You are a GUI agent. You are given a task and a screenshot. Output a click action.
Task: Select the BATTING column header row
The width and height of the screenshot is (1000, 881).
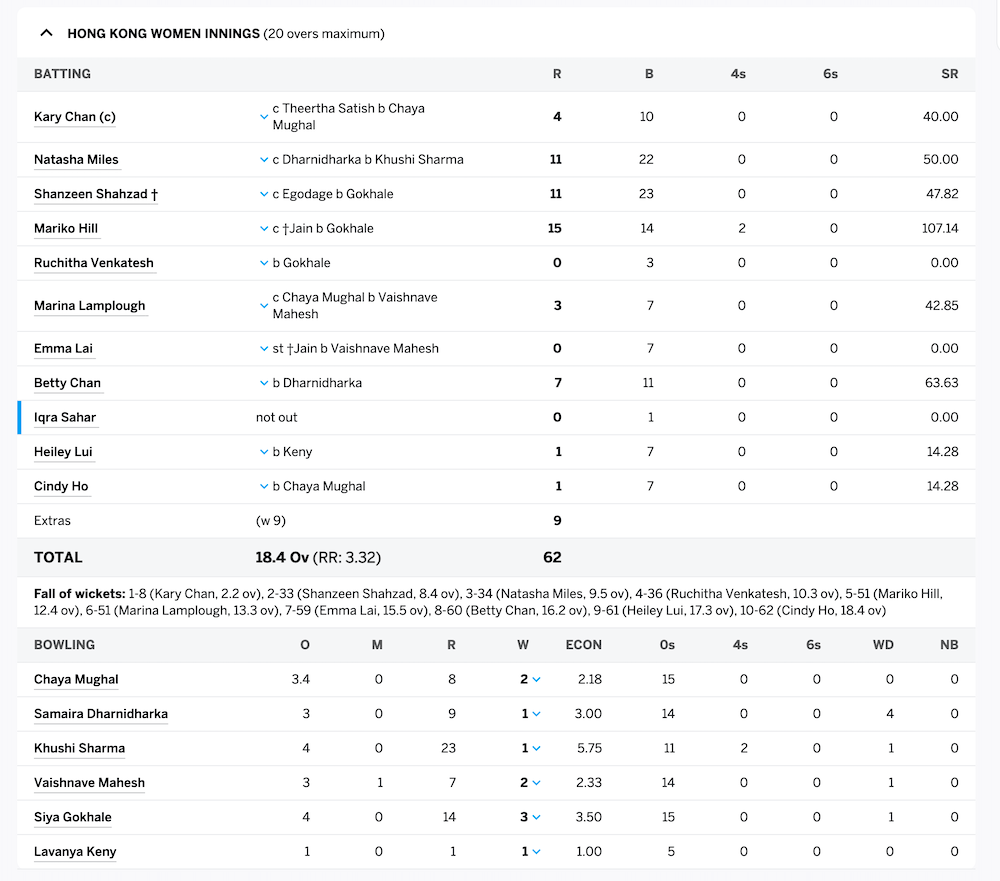63,74
